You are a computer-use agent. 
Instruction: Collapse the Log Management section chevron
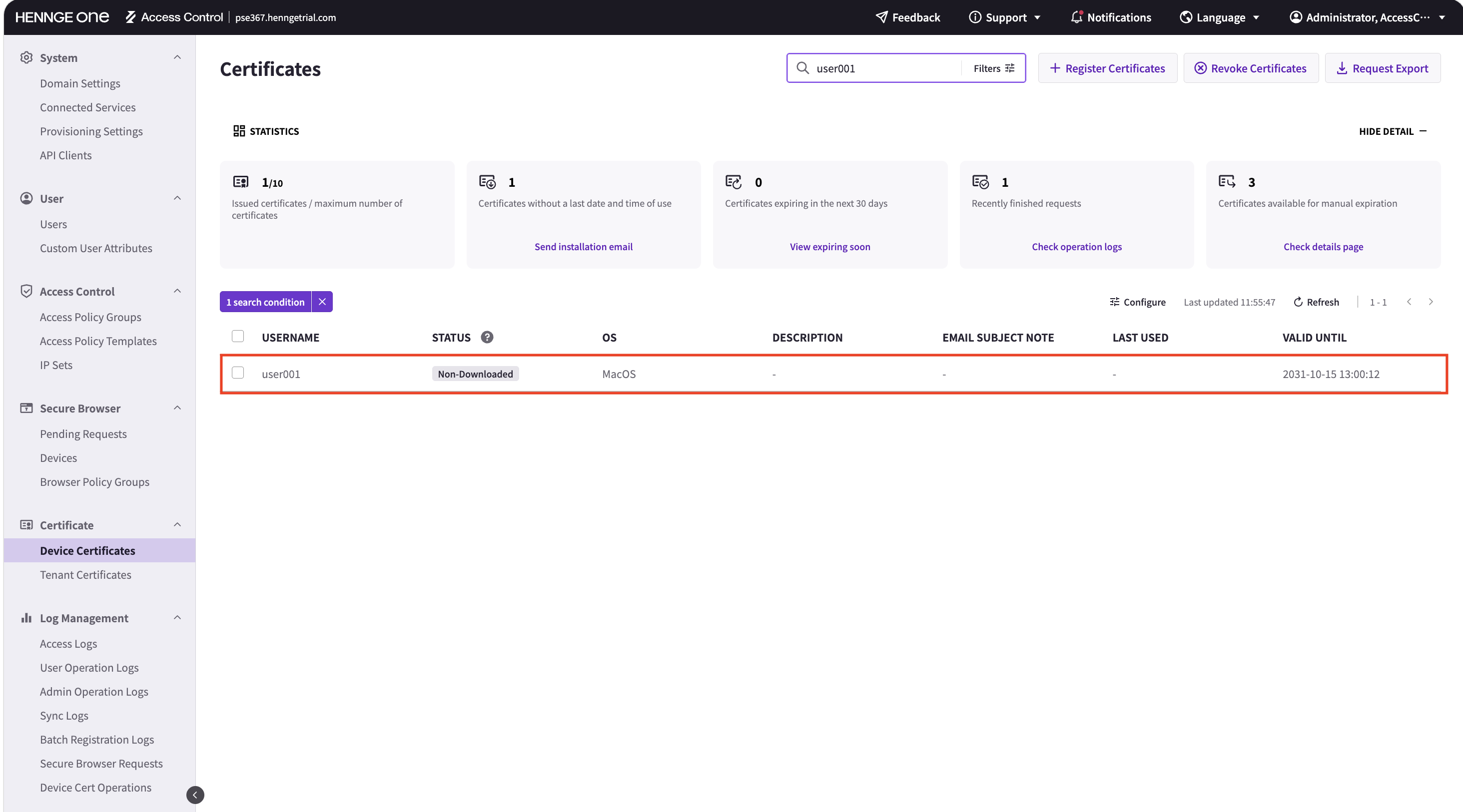coord(177,618)
